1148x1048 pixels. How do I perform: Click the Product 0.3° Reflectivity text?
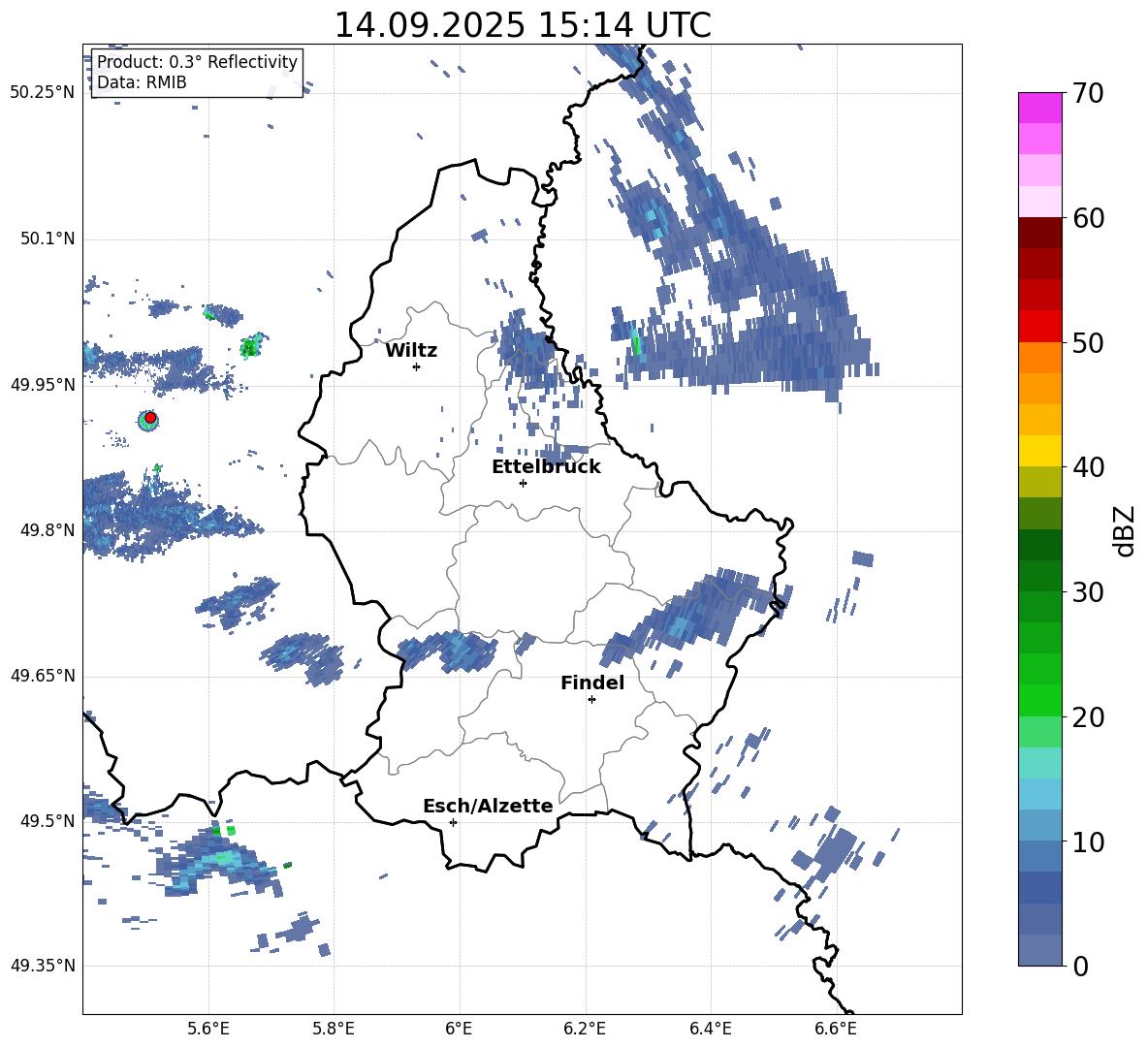point(197,62)
